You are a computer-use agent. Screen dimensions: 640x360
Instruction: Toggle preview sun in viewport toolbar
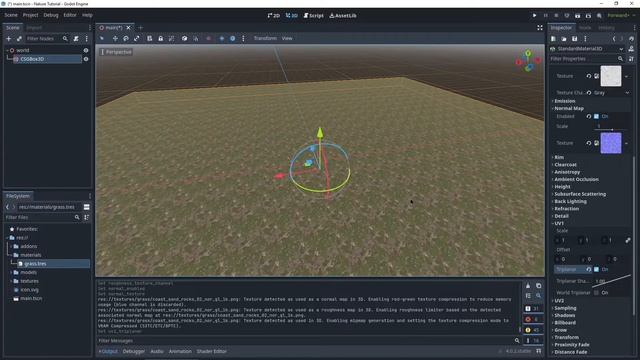[x=222, y=38]
